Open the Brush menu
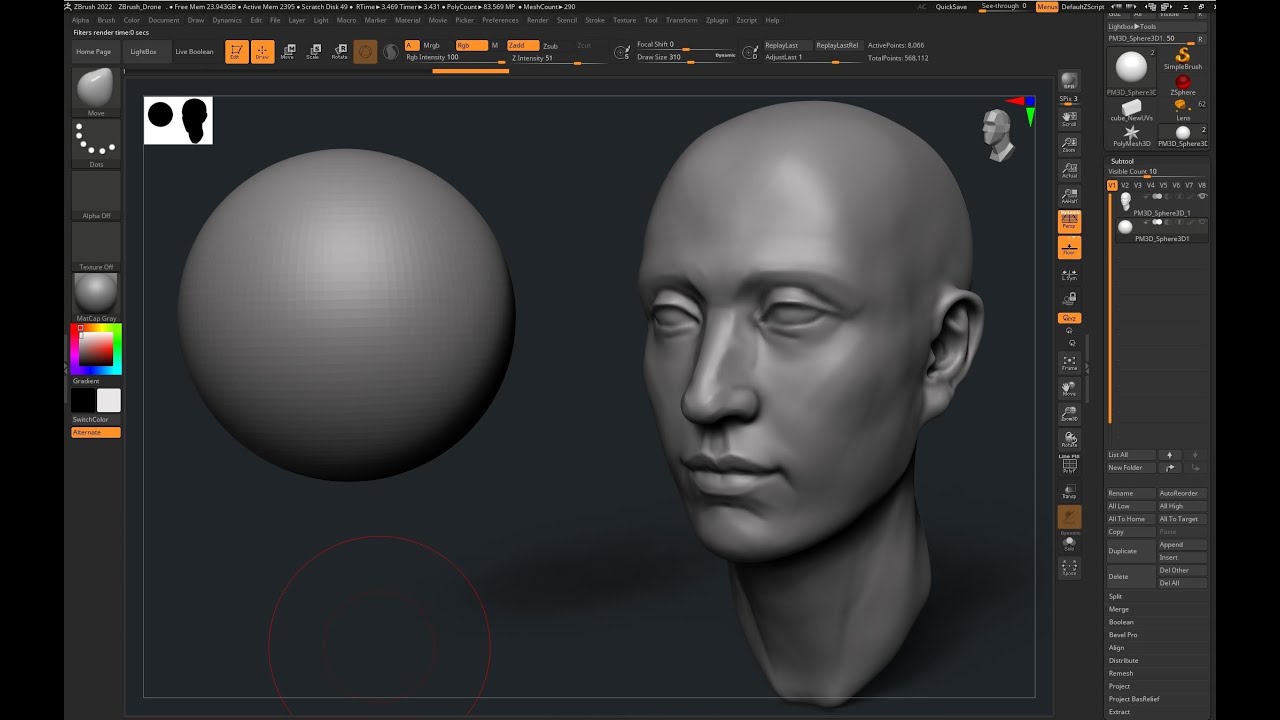1280x720 pixels. click(x=106, y=20)
